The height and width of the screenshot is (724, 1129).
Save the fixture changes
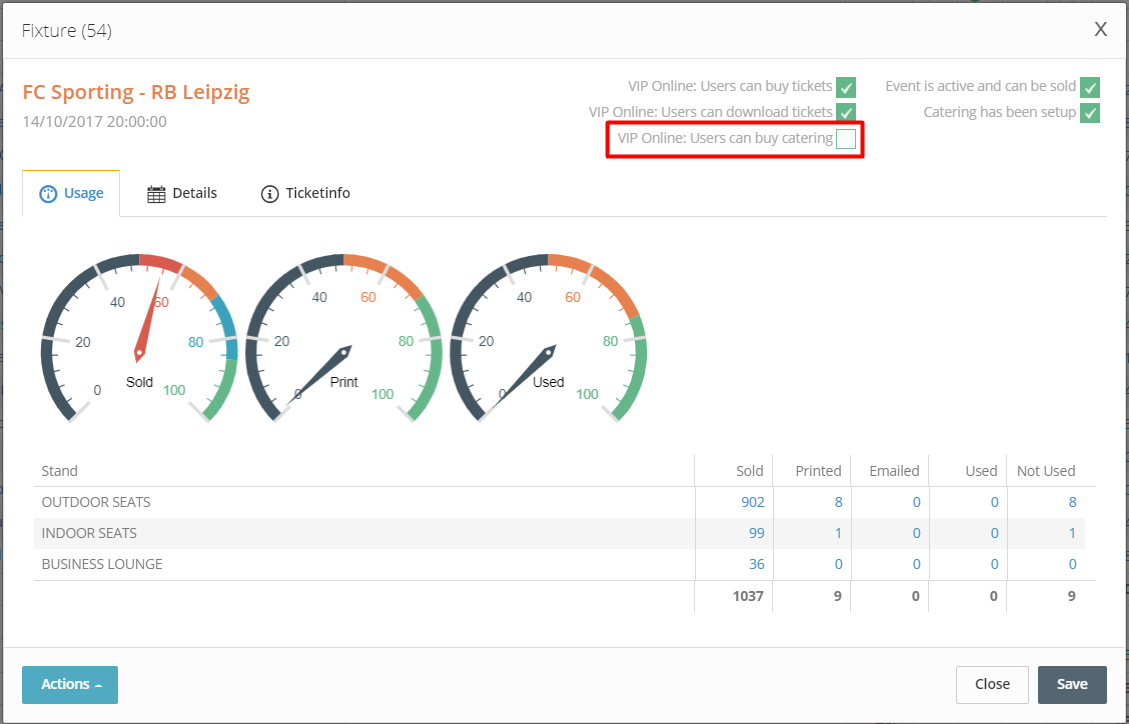pos(1072,684)
